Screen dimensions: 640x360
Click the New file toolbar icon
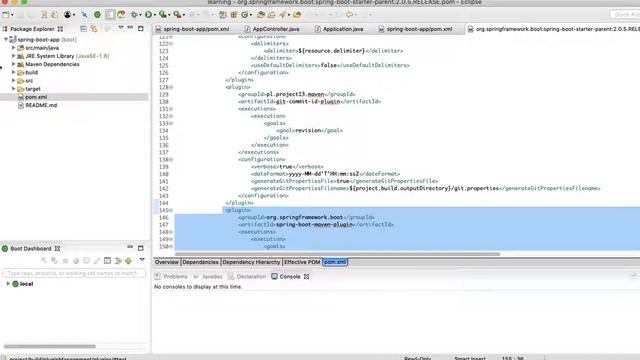[x=6, y=15]
